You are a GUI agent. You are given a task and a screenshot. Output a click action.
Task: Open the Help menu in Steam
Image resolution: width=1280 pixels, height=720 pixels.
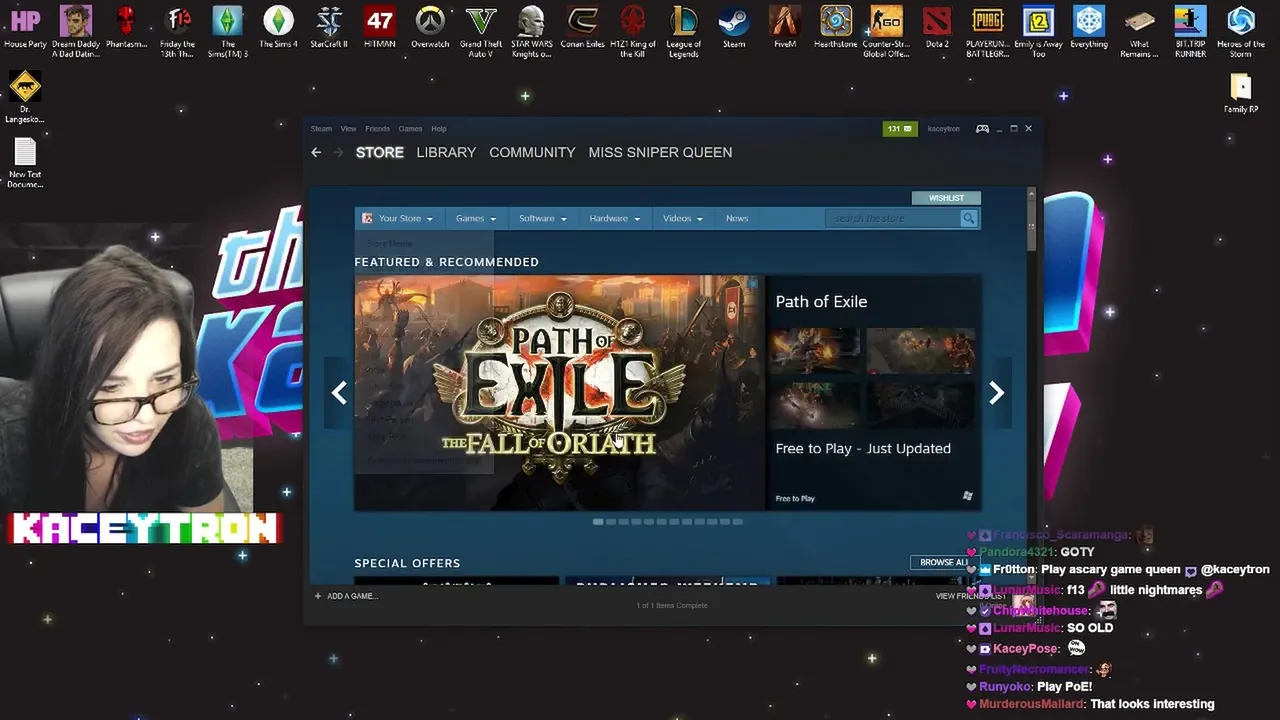[x=438, y=128]
